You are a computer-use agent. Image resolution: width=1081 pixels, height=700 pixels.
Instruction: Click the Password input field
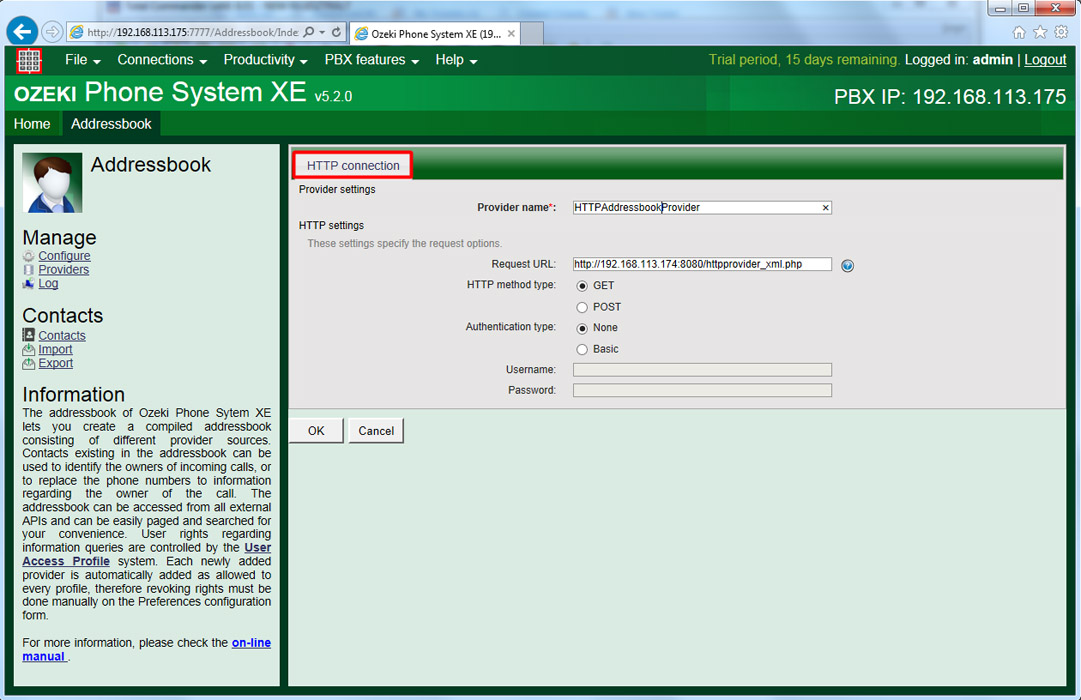(702, 390)
